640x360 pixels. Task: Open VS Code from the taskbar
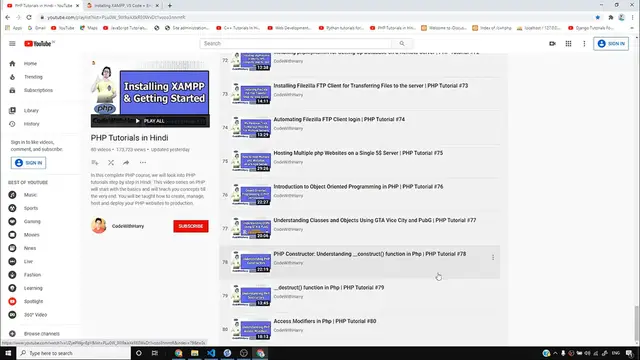(x=211, y=353)
